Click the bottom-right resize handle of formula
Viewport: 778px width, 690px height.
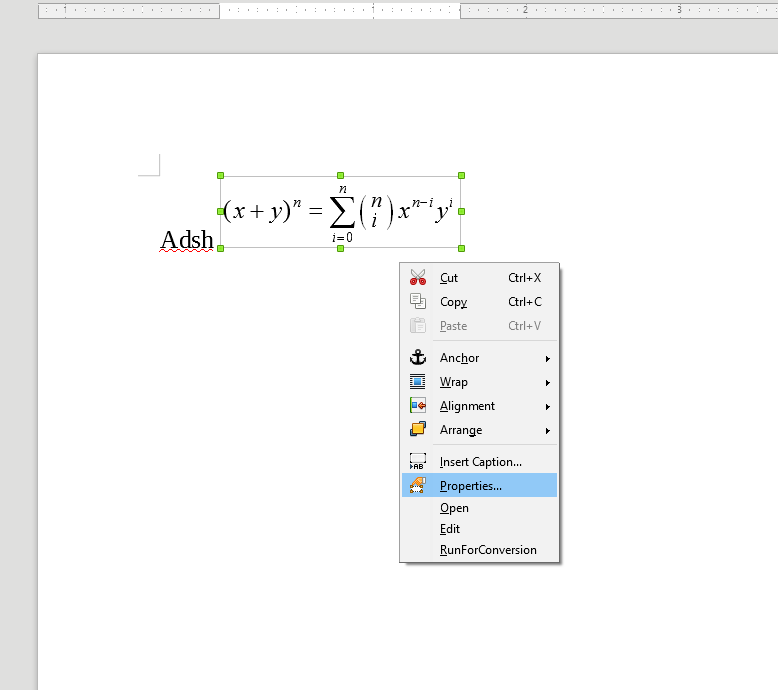pyautogui.click(x=461, y=248)
